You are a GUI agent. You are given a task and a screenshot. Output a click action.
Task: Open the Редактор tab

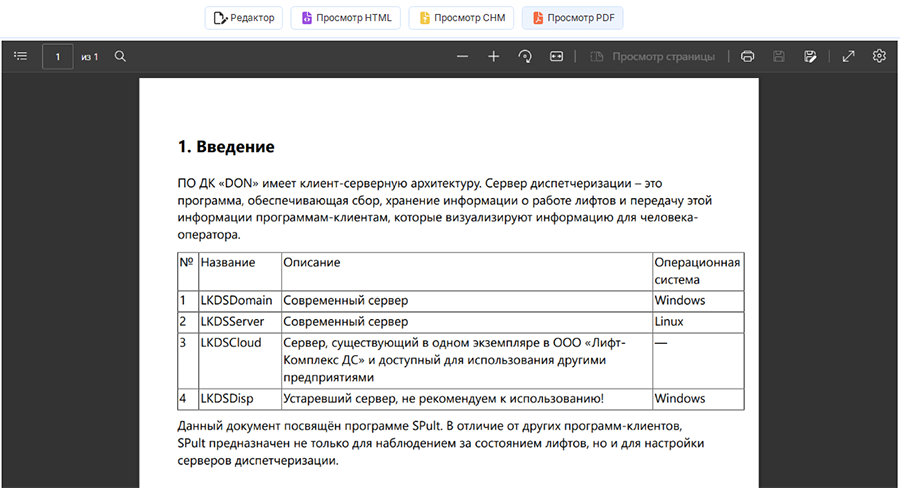[243, 18]
